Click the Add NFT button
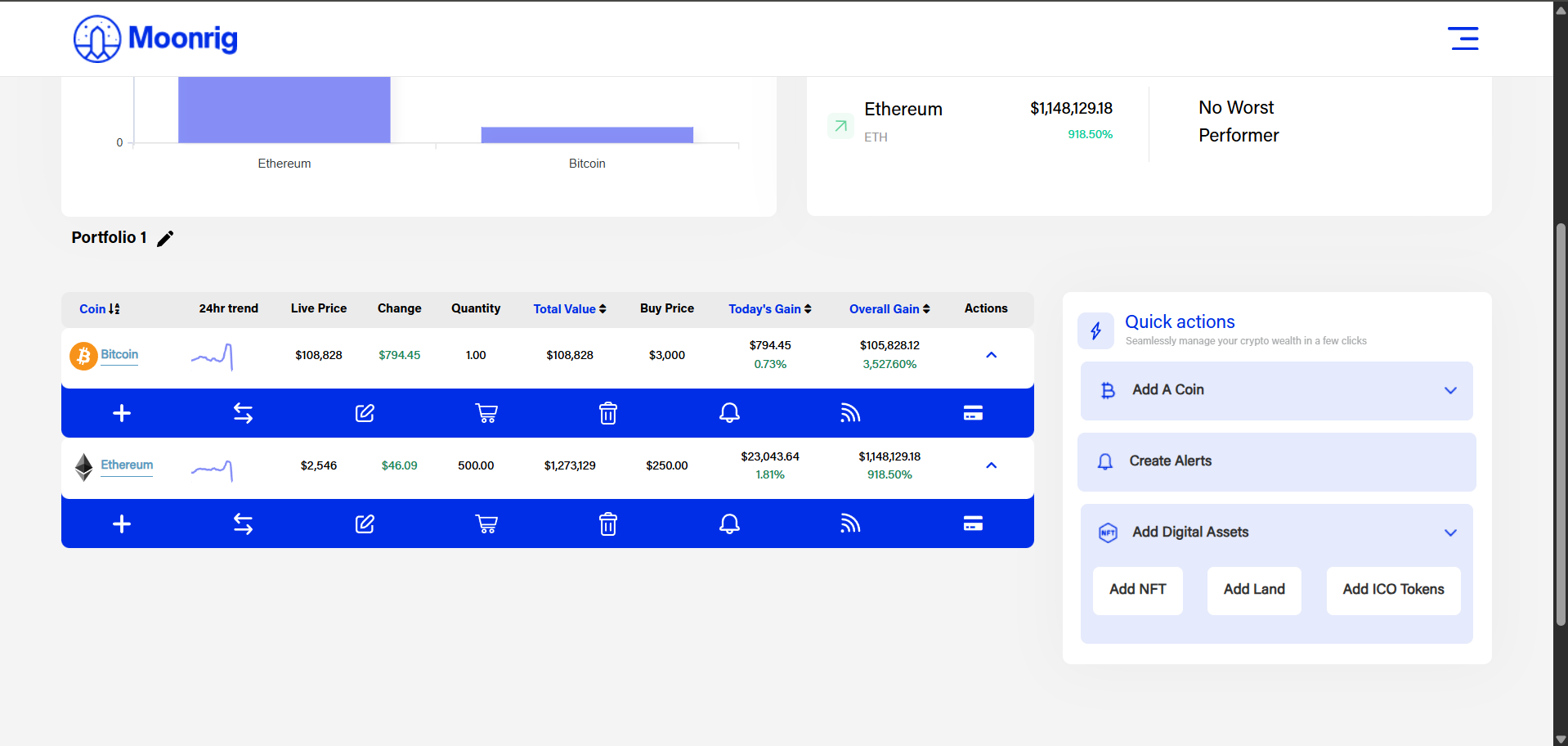 point(1138,590)
